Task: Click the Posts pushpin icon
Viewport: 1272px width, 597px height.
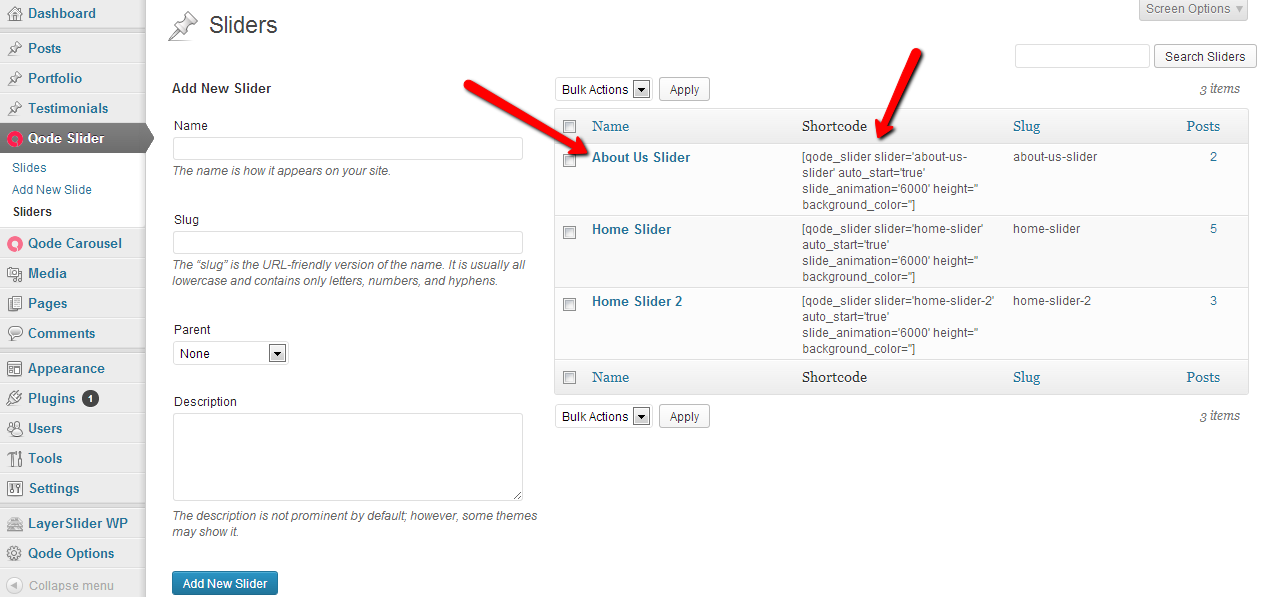Action: (x=15, y=48)
